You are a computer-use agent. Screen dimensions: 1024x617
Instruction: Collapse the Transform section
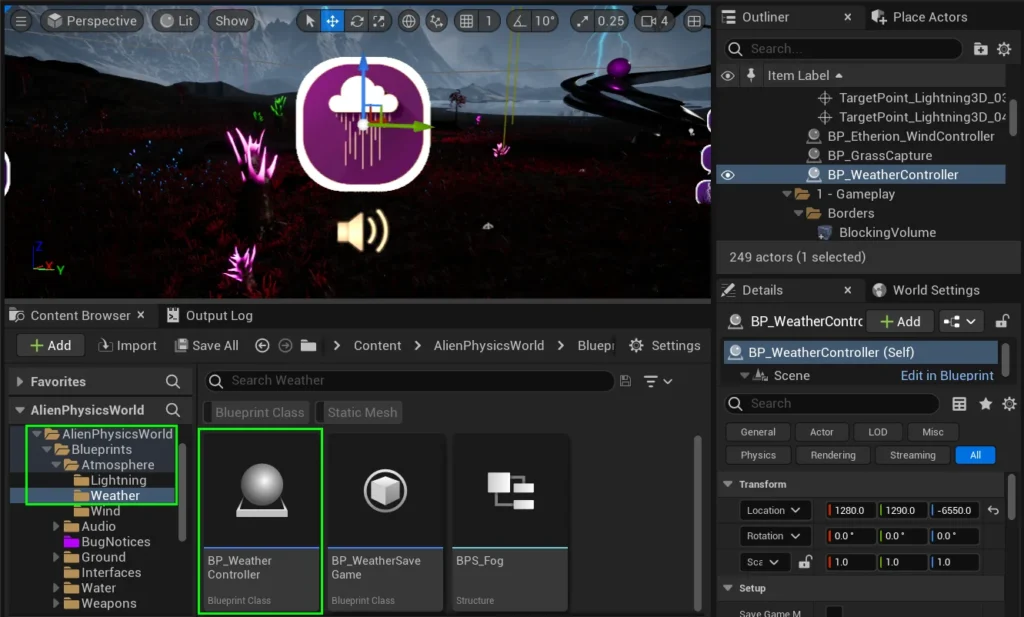click(x=727, y=484)
